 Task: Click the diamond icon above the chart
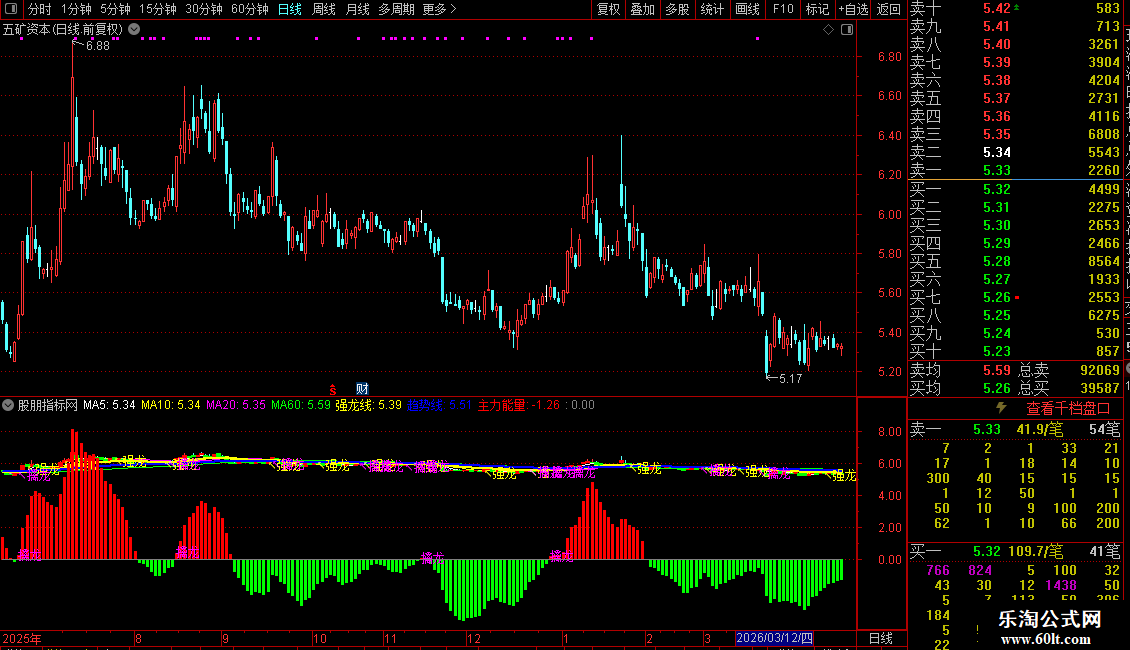point(828,30)
